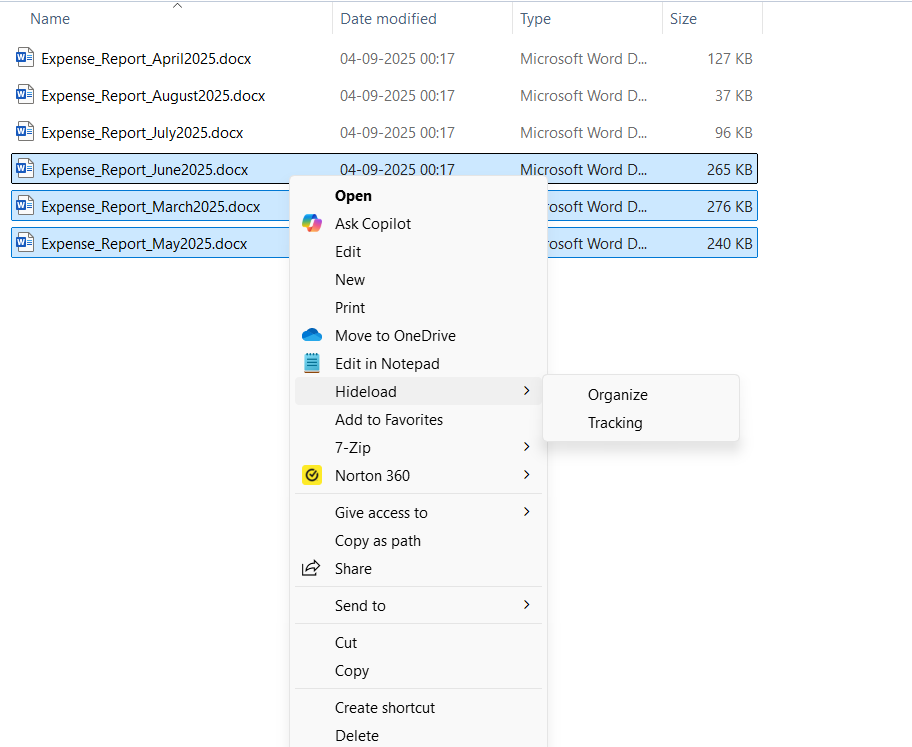Choose Organize from Hideload submenu
This screenshot has height=747, width=912.
tap(617, 395)
